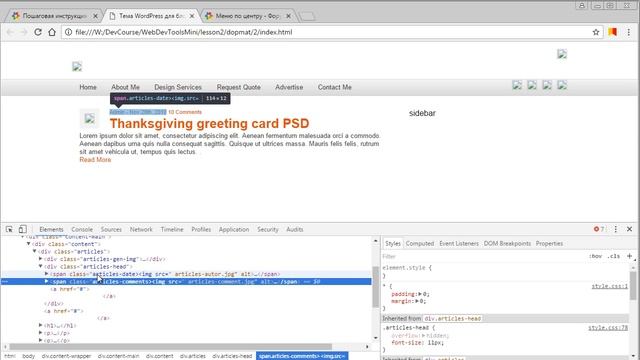This screenshot has height=360, width=640.
Task: Open the '10 Comments' link
Action: (x=185, y=112)
